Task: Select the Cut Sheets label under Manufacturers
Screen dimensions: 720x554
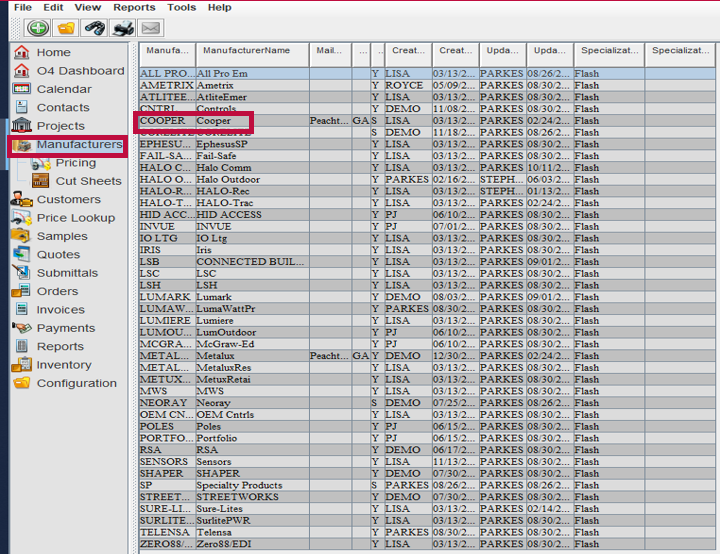Action: click(89, 181)
